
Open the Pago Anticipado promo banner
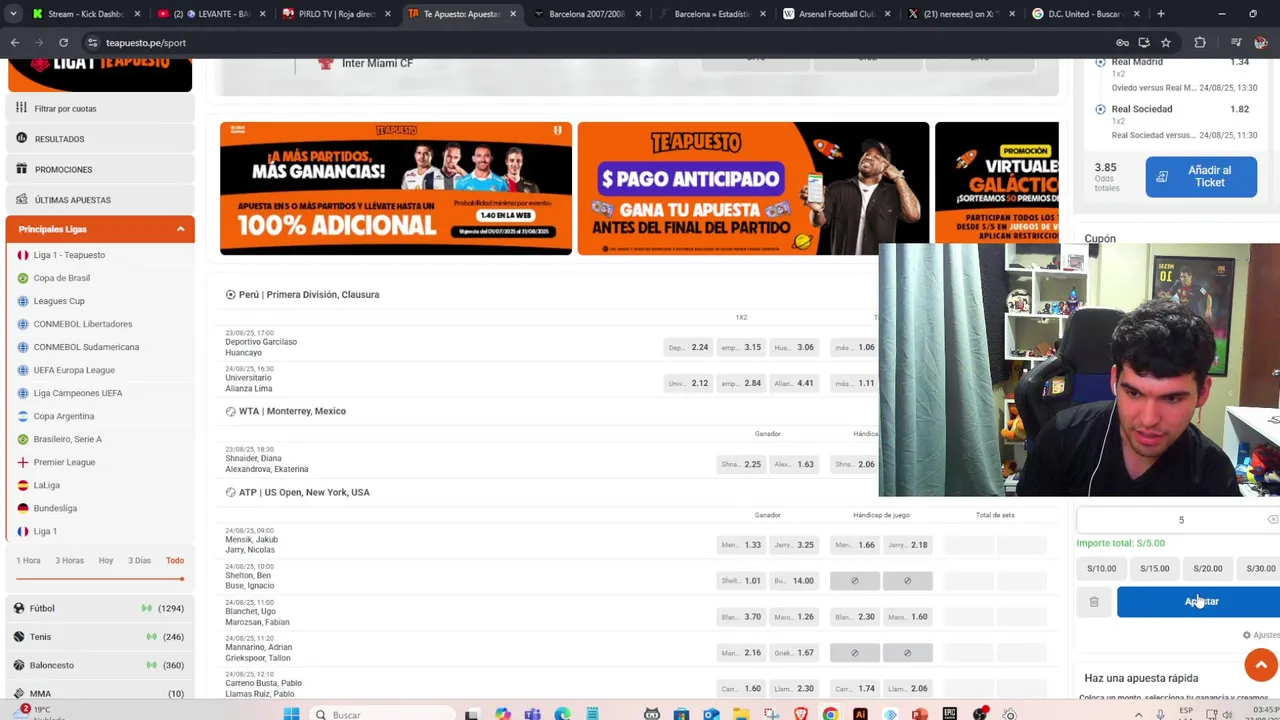753,188
